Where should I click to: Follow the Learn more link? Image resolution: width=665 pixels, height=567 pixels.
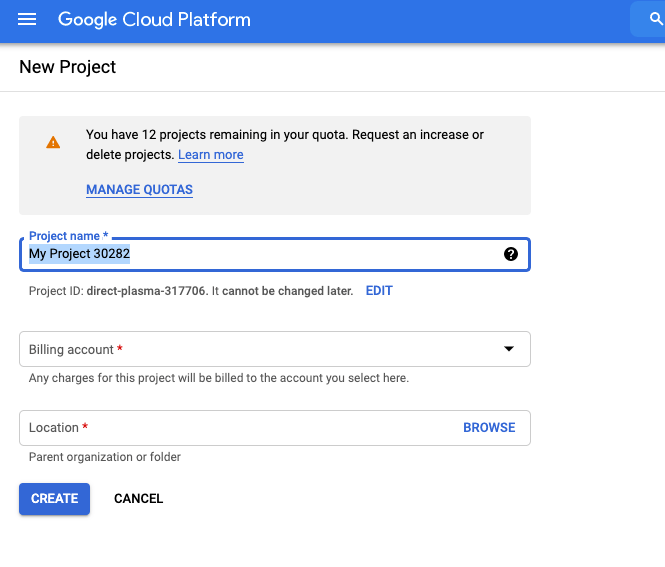pos(211,155)
